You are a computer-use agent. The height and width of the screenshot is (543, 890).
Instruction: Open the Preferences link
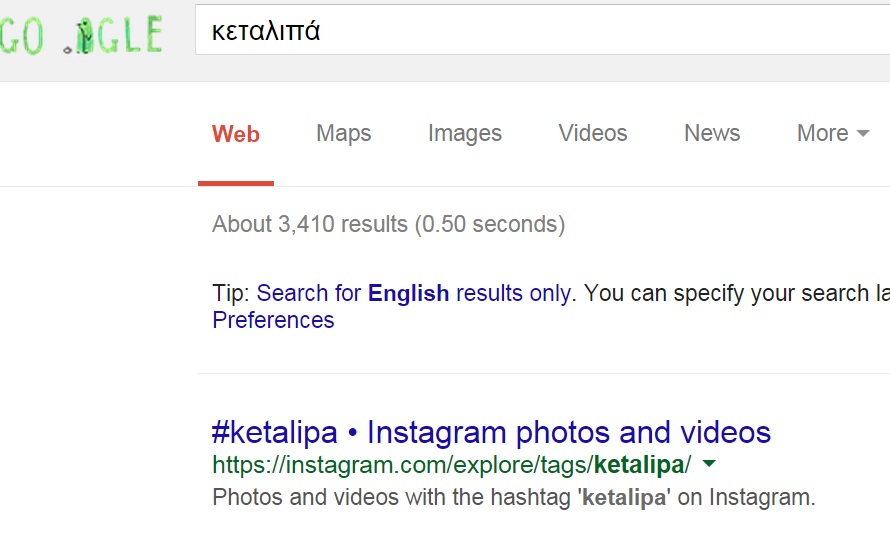point(273,321)
